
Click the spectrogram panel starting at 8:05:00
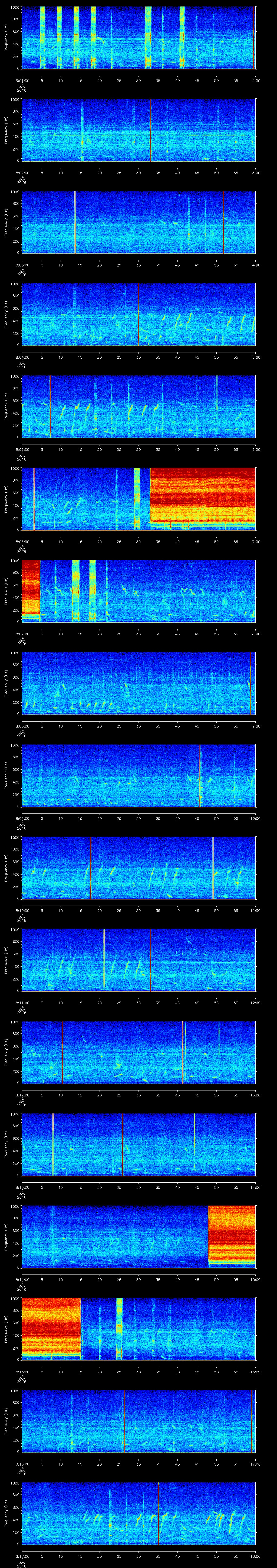point(139,407)
